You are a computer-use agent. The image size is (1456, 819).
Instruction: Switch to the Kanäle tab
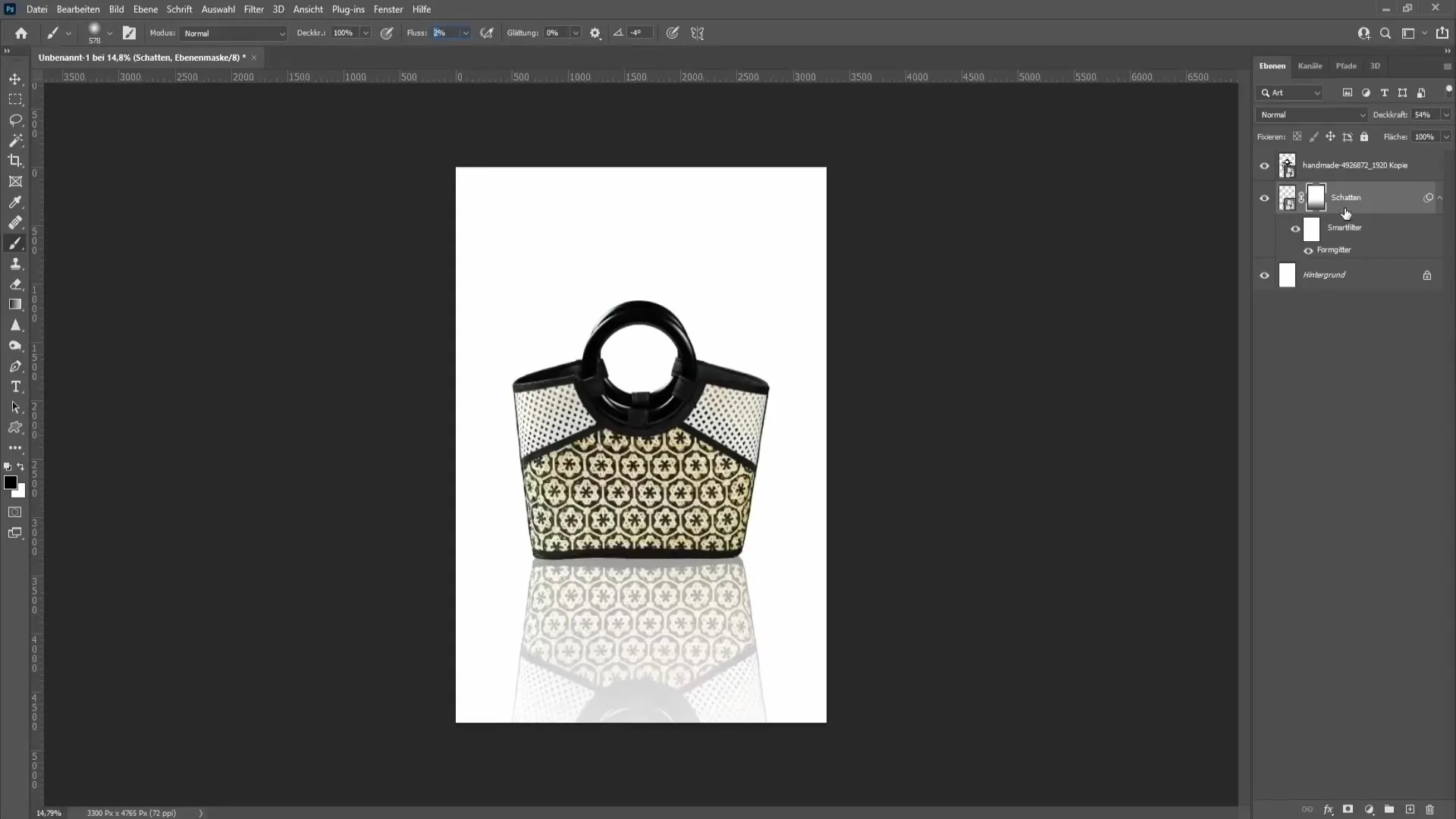tap(1310, 65)
